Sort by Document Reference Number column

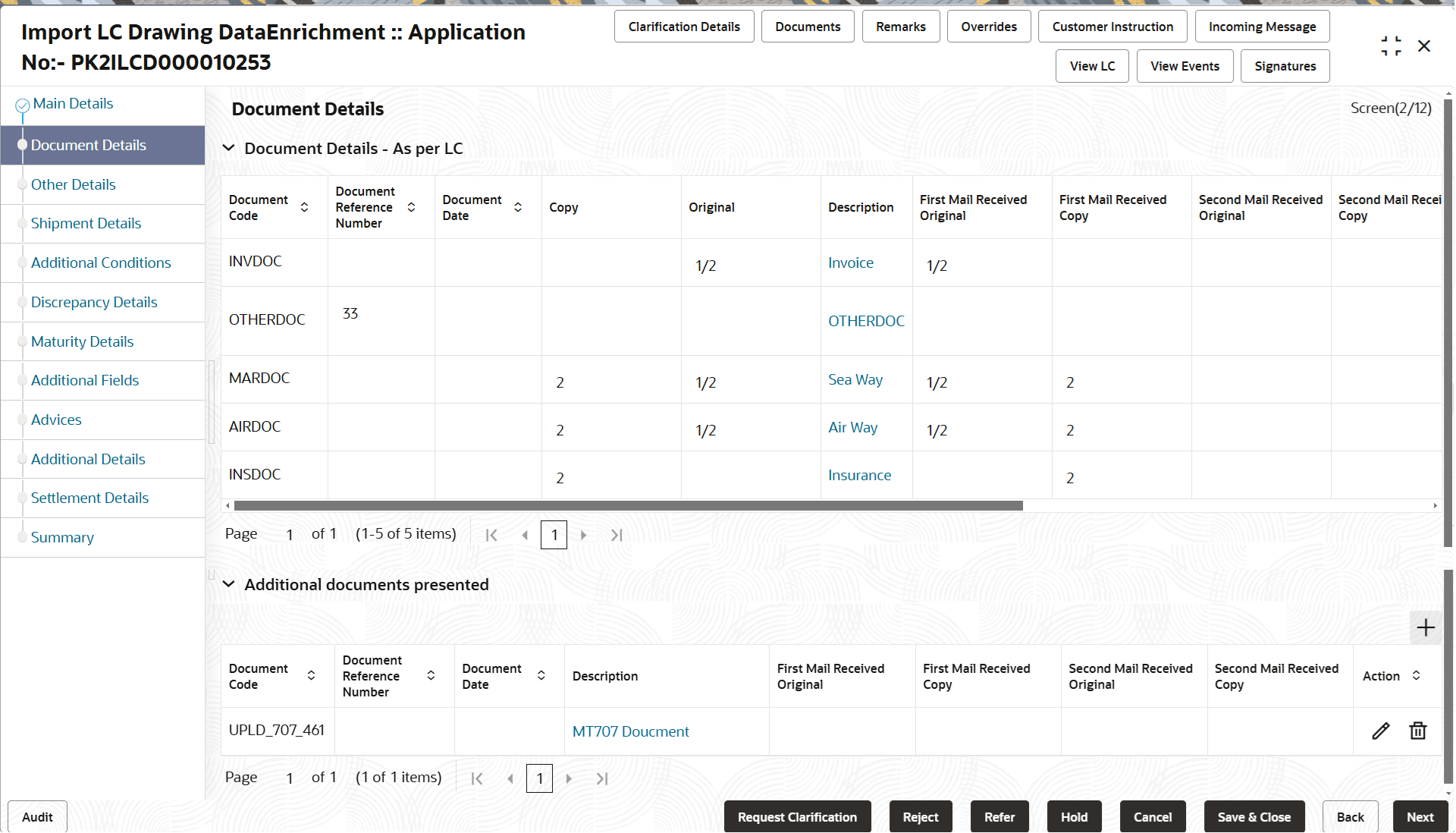tap(411, 206)
